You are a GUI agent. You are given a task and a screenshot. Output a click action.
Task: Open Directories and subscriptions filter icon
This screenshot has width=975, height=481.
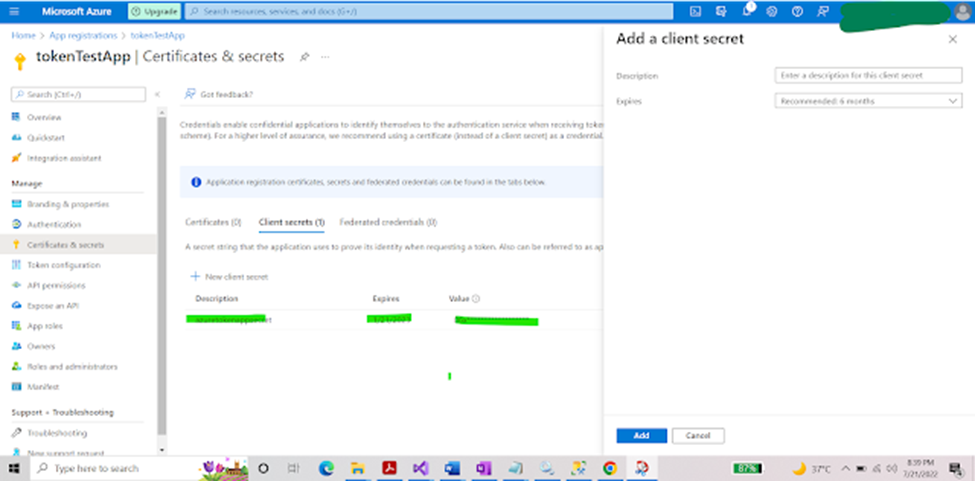[721, 11]
